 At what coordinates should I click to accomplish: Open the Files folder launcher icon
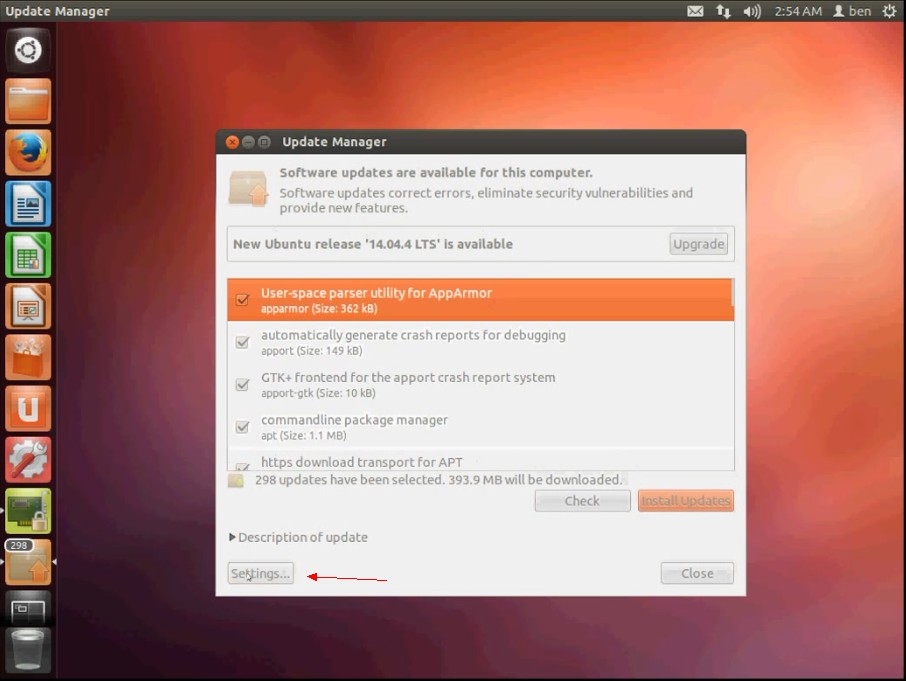(x=28, y=102)
